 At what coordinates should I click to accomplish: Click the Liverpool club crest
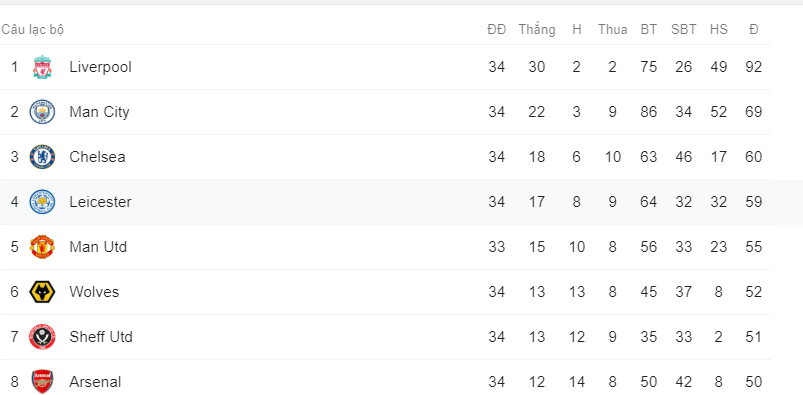(x=42, y=67)
